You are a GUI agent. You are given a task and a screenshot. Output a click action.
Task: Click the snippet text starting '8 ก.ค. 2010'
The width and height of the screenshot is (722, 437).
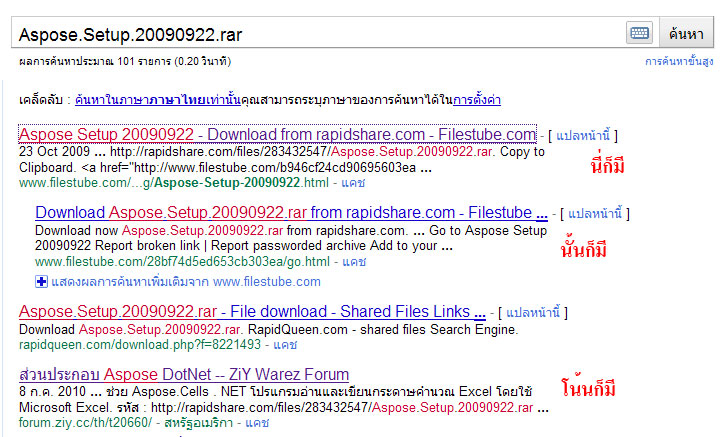(x=284, y=399)
